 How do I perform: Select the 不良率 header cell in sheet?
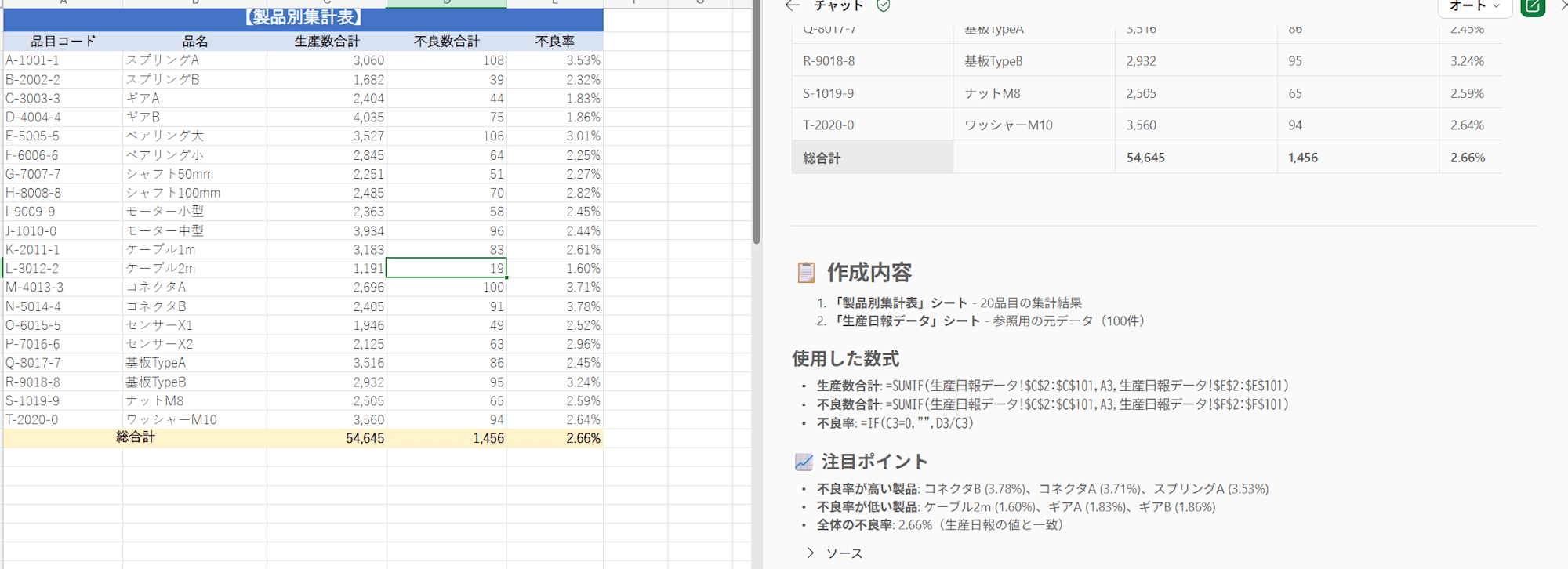click(555, 41)
